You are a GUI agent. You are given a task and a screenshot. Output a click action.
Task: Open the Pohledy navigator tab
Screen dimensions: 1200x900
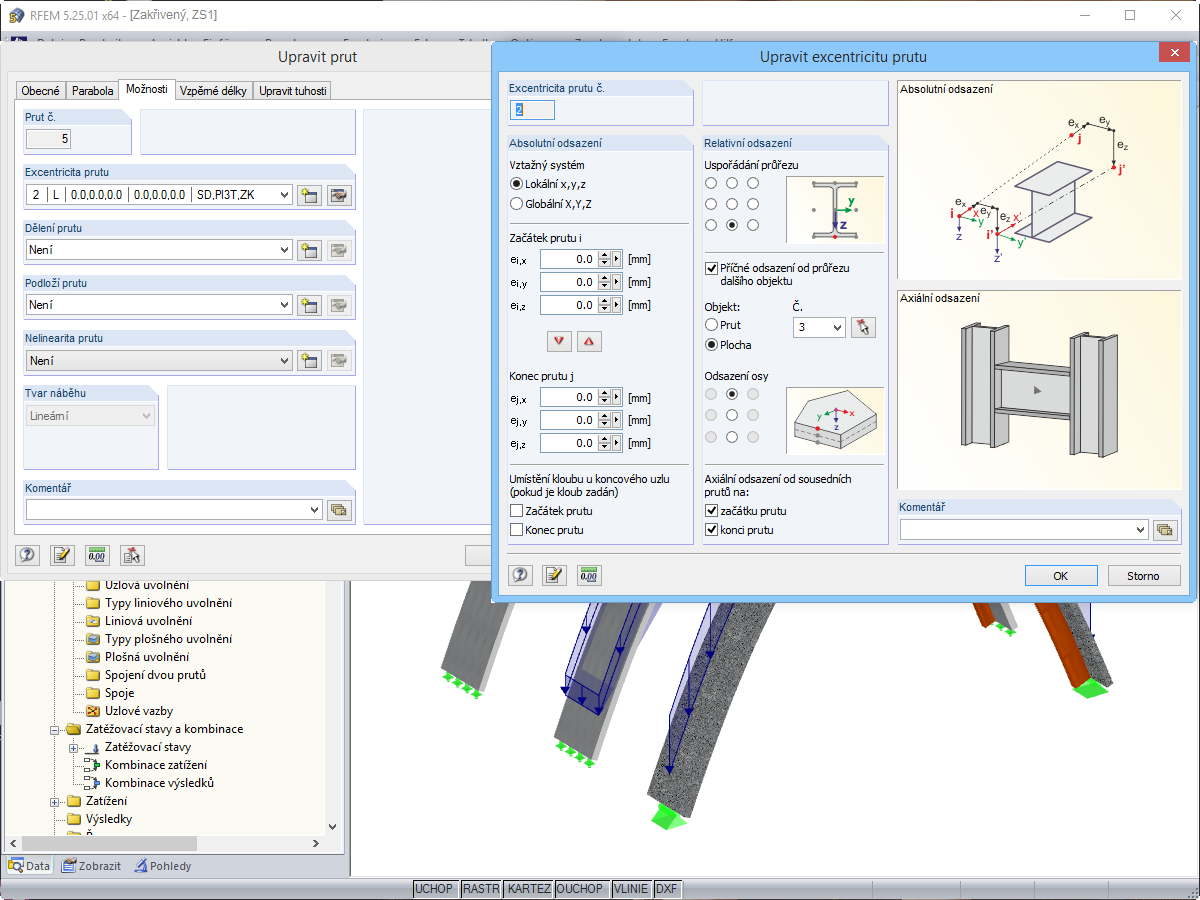[163, 866]
